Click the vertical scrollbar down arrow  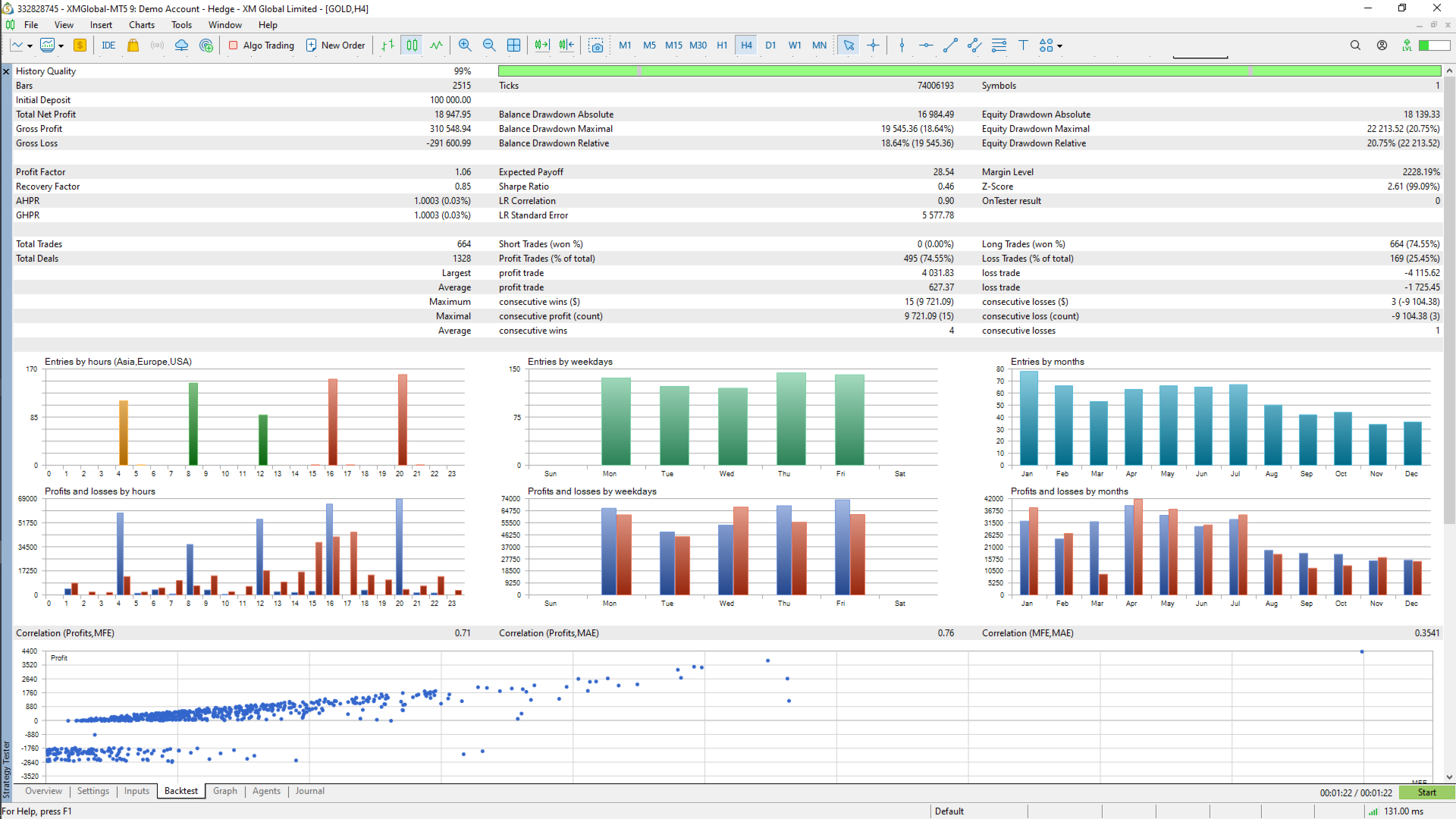1449,777
